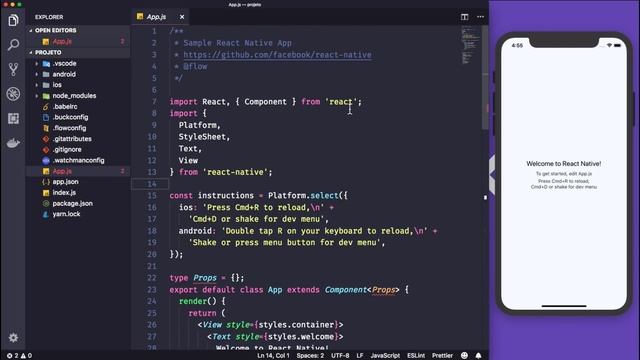Click the simulator home indicator bar

[x=564, y=306]
